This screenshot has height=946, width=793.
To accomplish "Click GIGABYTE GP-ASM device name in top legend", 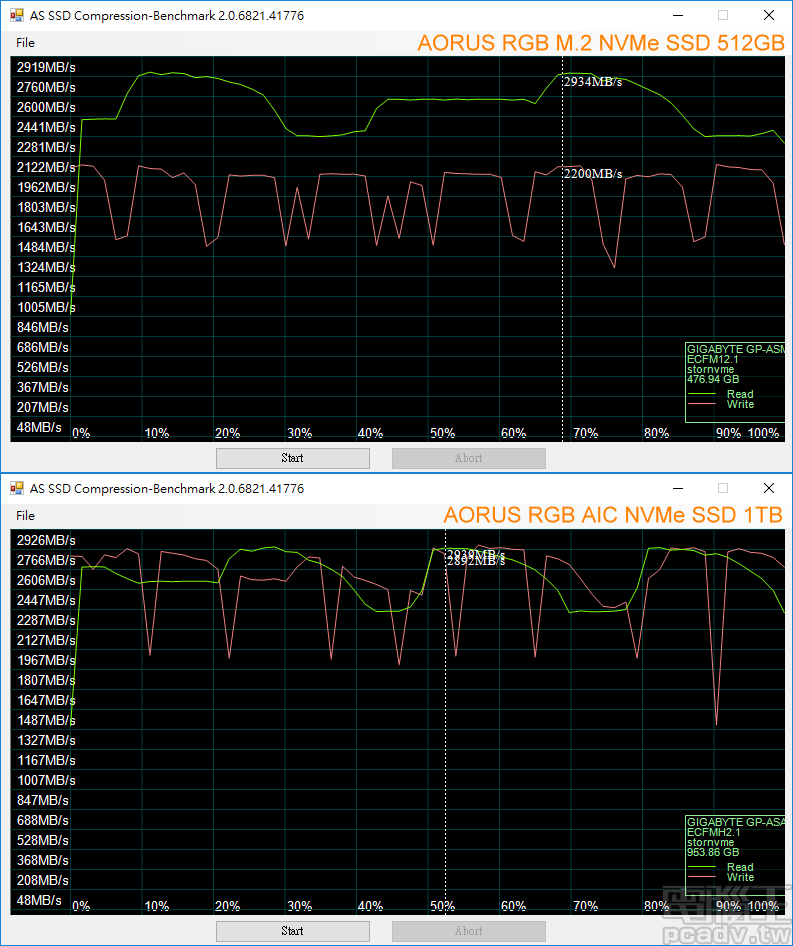I will coord(736,349).
